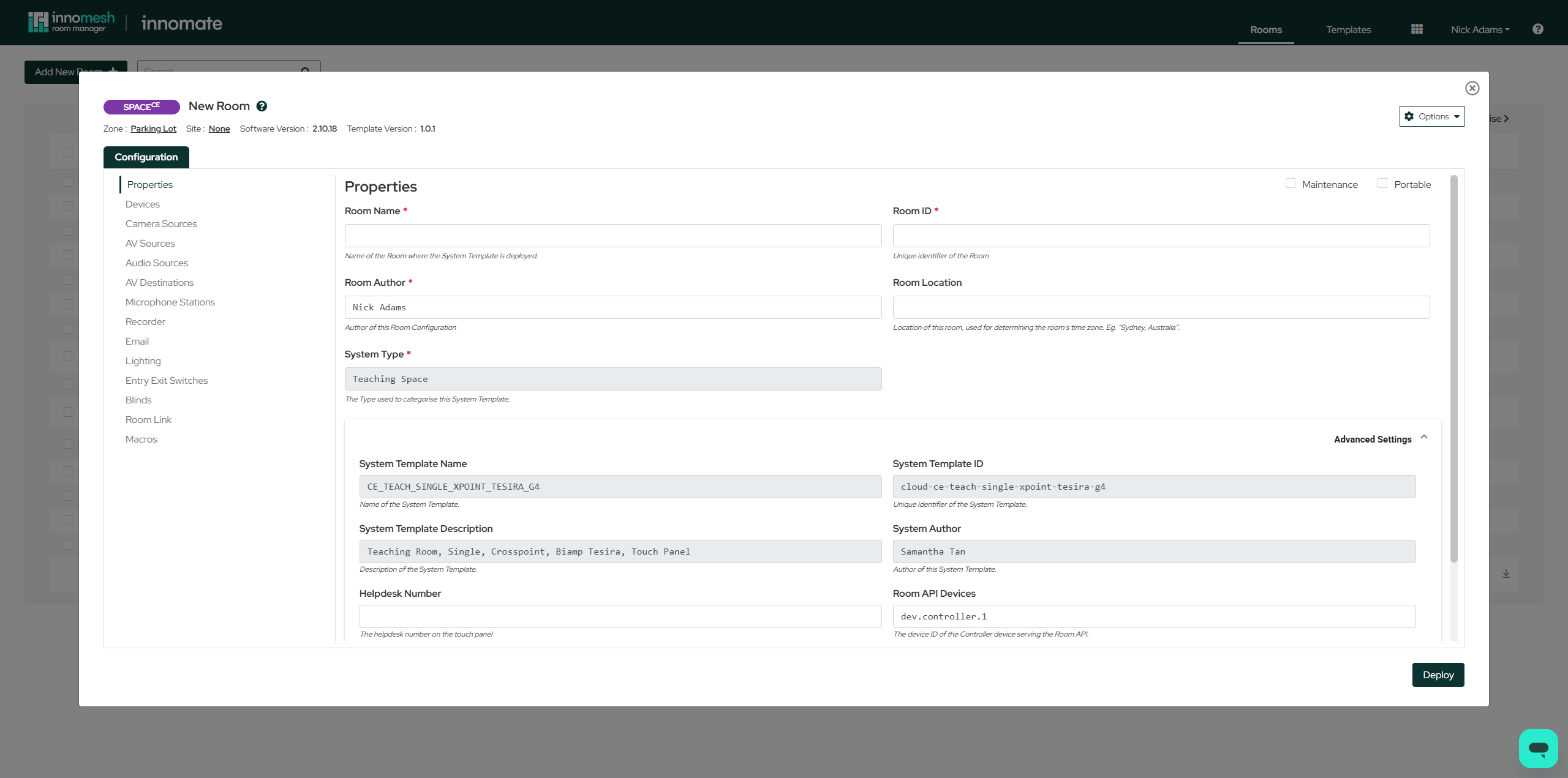Click the Software Version 2.10.18 text
The width and height of the screenshot is (1568, 778).
[288, 129]
